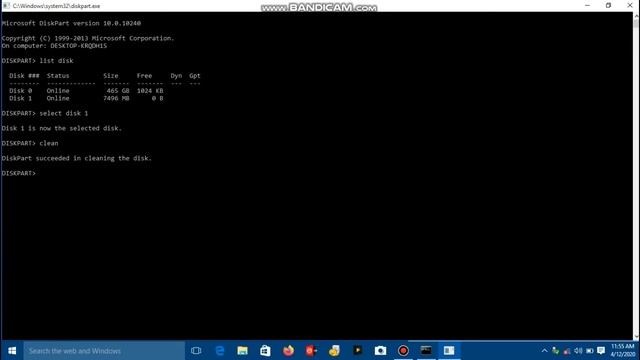Open the network status tray icon
640x360 pixels.
pos(567,351)
